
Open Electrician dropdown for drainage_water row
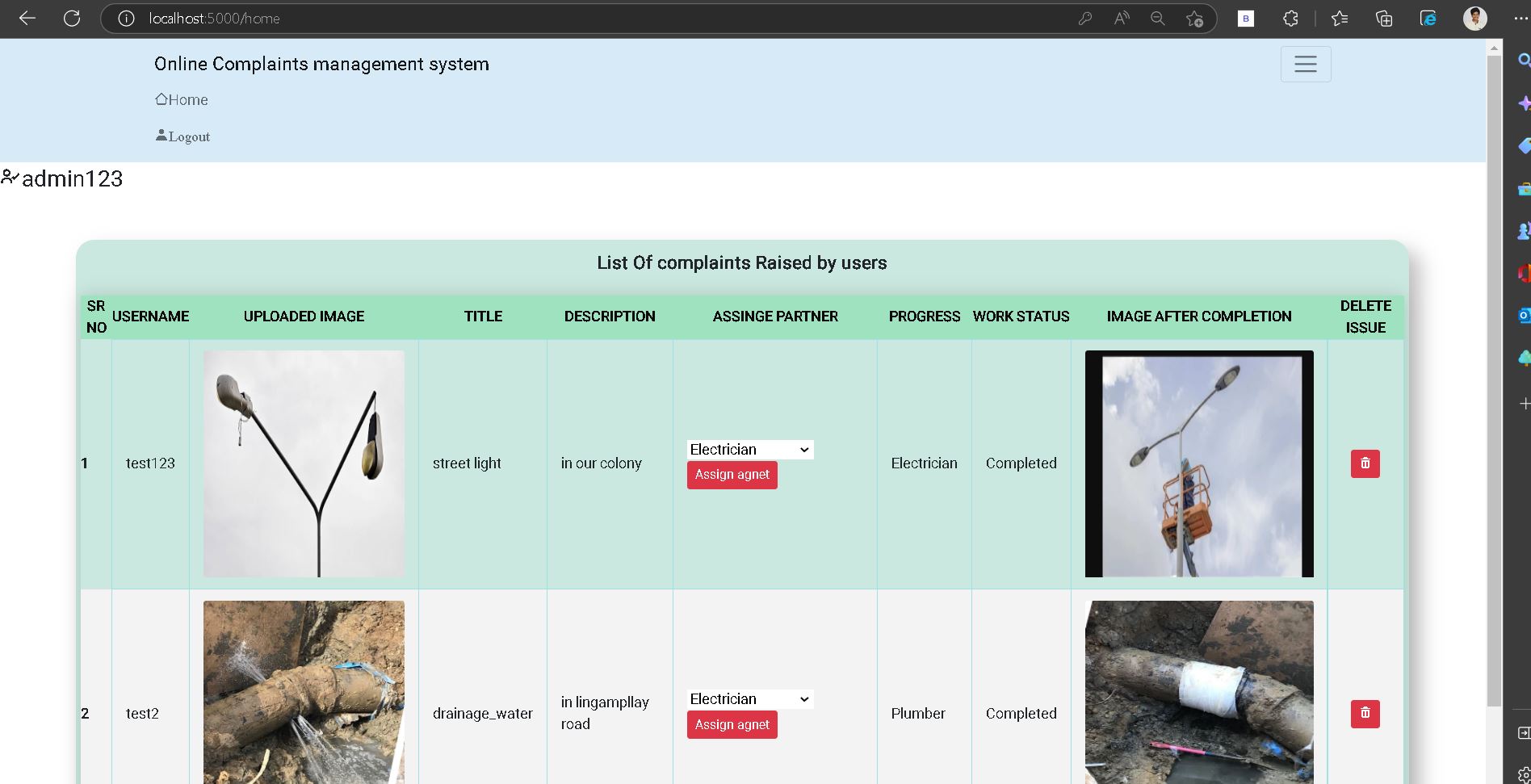[749, 698]
